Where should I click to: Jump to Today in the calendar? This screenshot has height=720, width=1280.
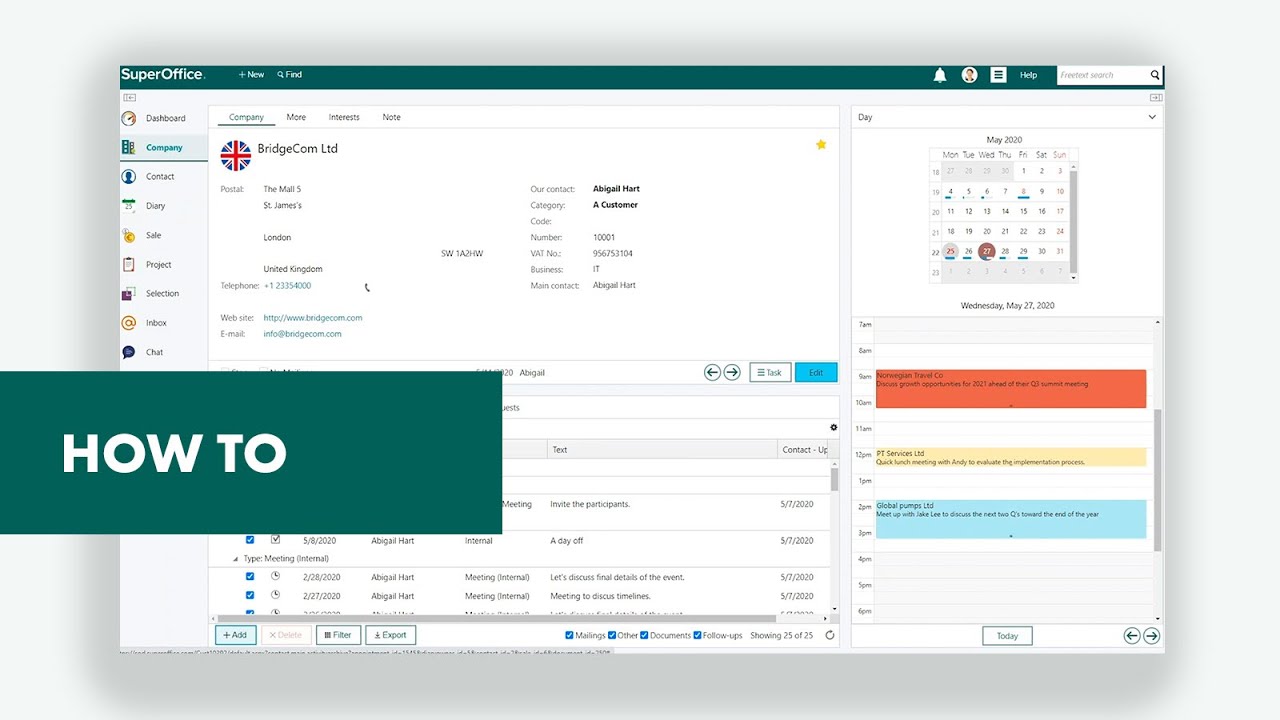[x=1007, y=636]
